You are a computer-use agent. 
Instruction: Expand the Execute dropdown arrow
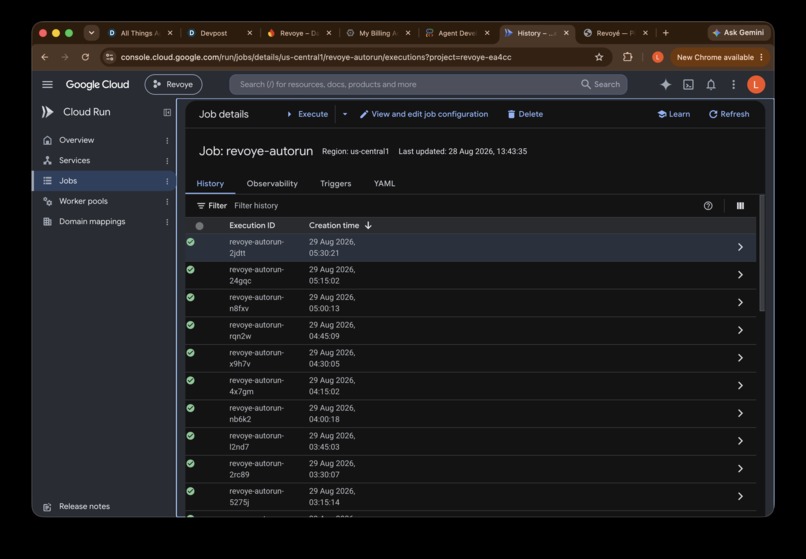tap(345, 114)
